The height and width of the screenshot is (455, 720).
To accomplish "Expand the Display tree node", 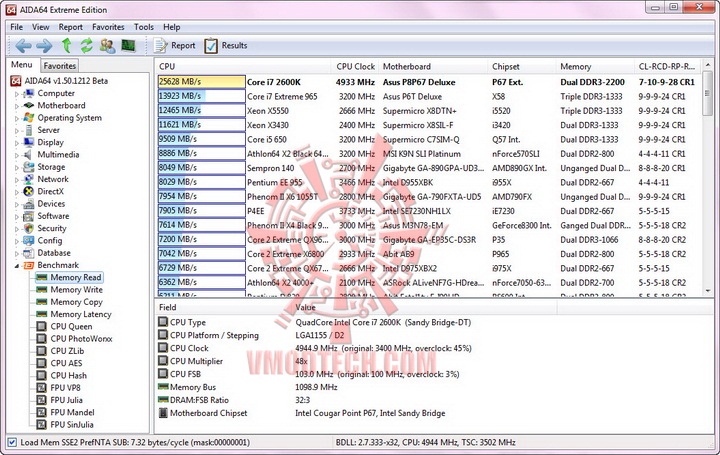I will tap(17, 143).
